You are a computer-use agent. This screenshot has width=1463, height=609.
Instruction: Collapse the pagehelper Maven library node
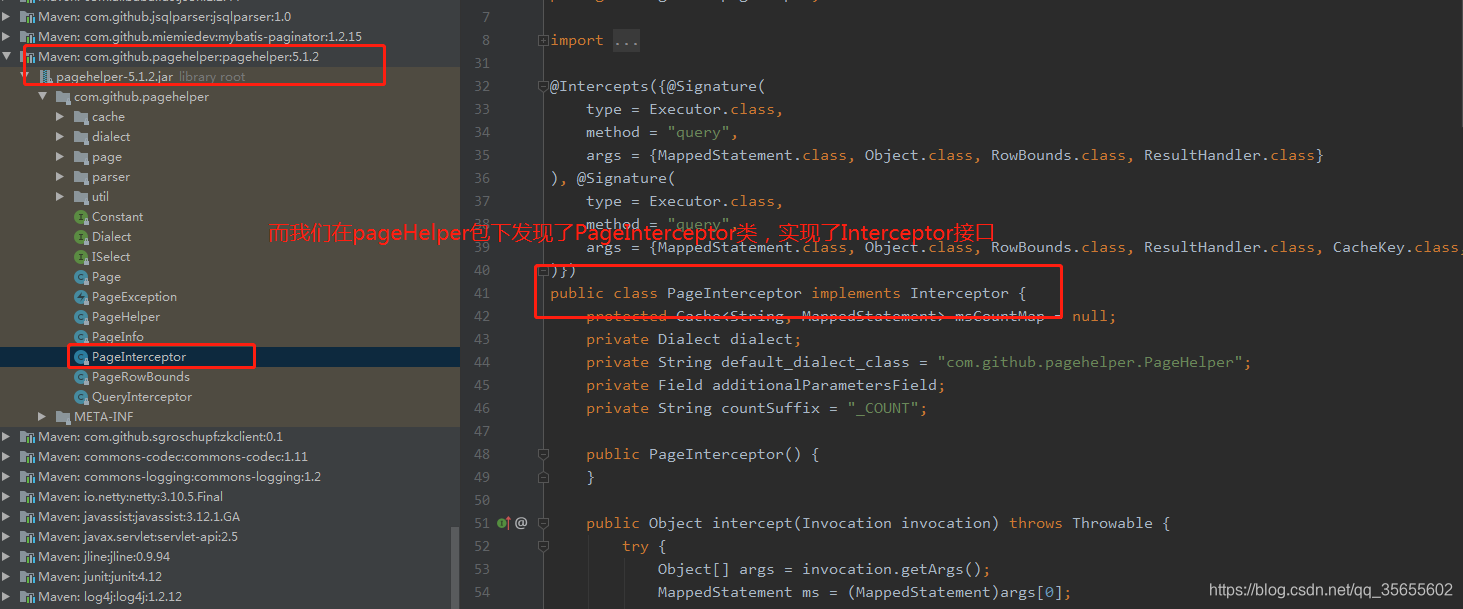(9, 57)
